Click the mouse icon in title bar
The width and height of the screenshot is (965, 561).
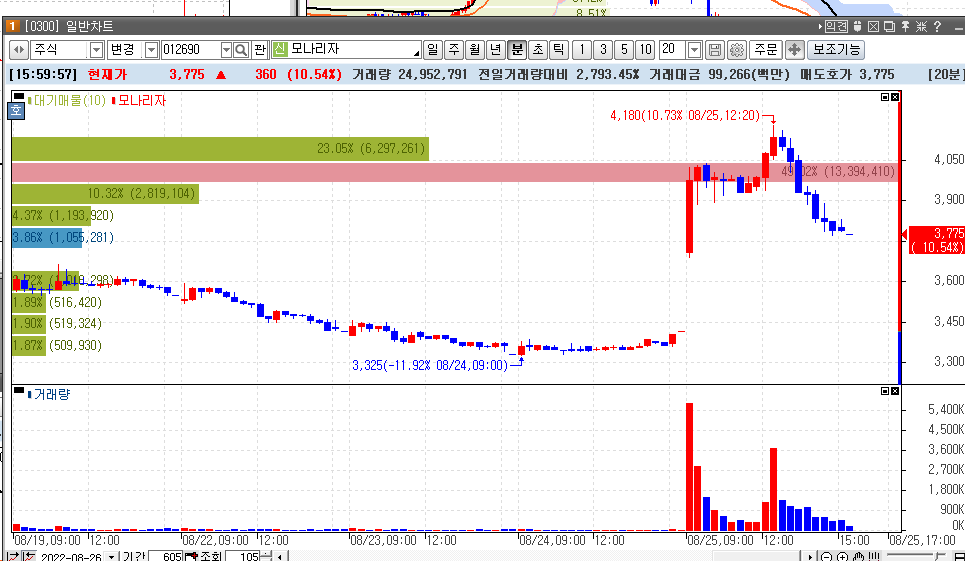tap(857, 26)
